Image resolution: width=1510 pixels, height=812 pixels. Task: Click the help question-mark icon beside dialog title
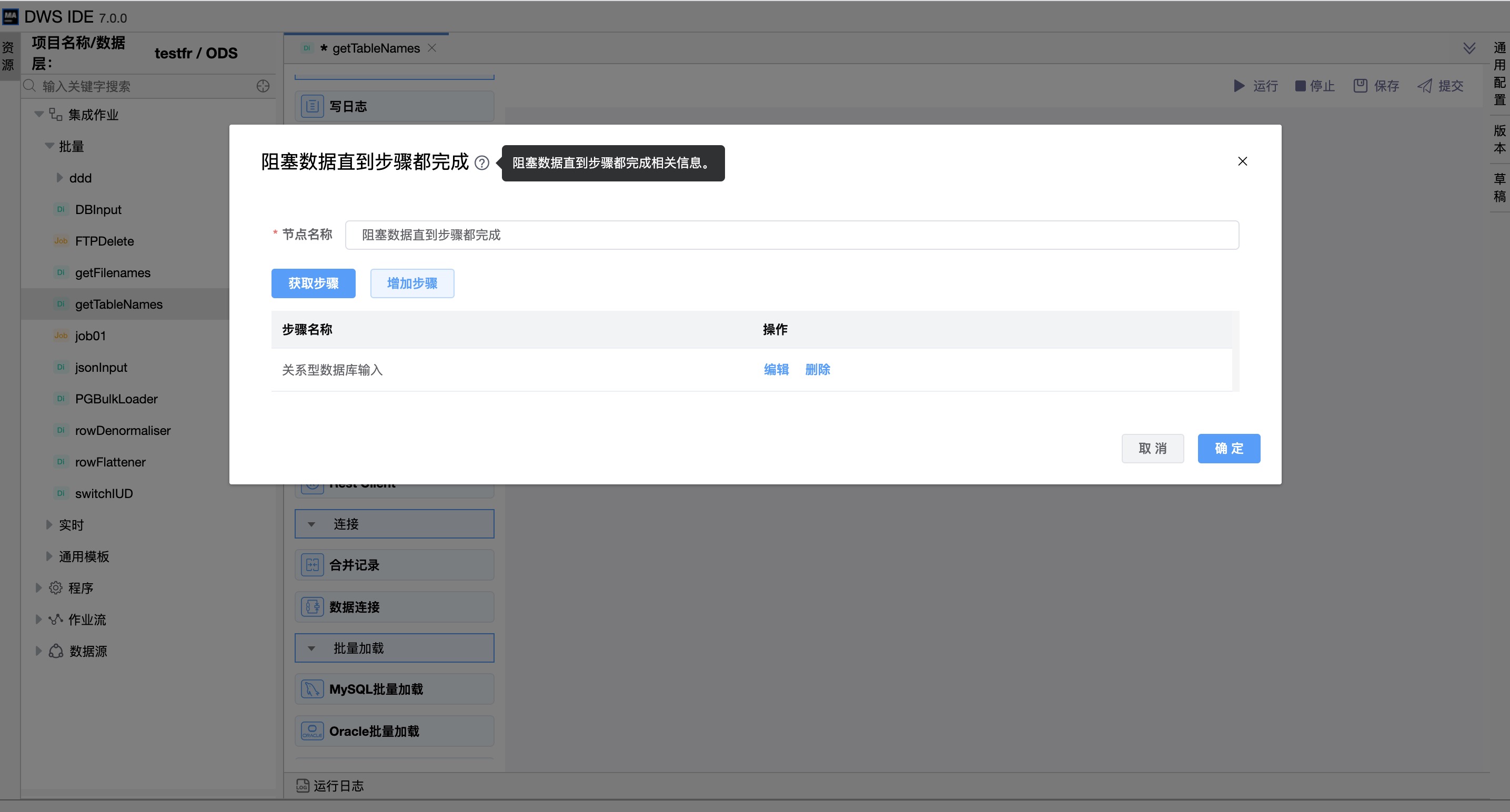coord(481,163)
